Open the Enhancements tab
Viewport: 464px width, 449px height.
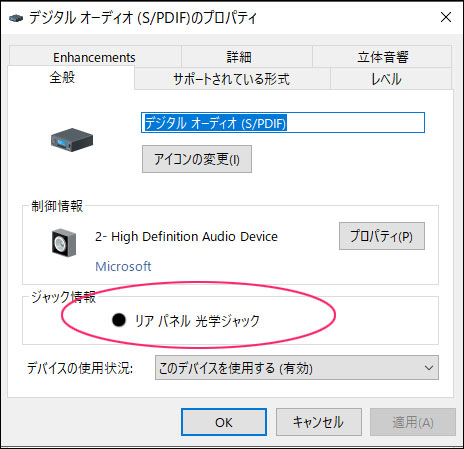click(95, 57)
